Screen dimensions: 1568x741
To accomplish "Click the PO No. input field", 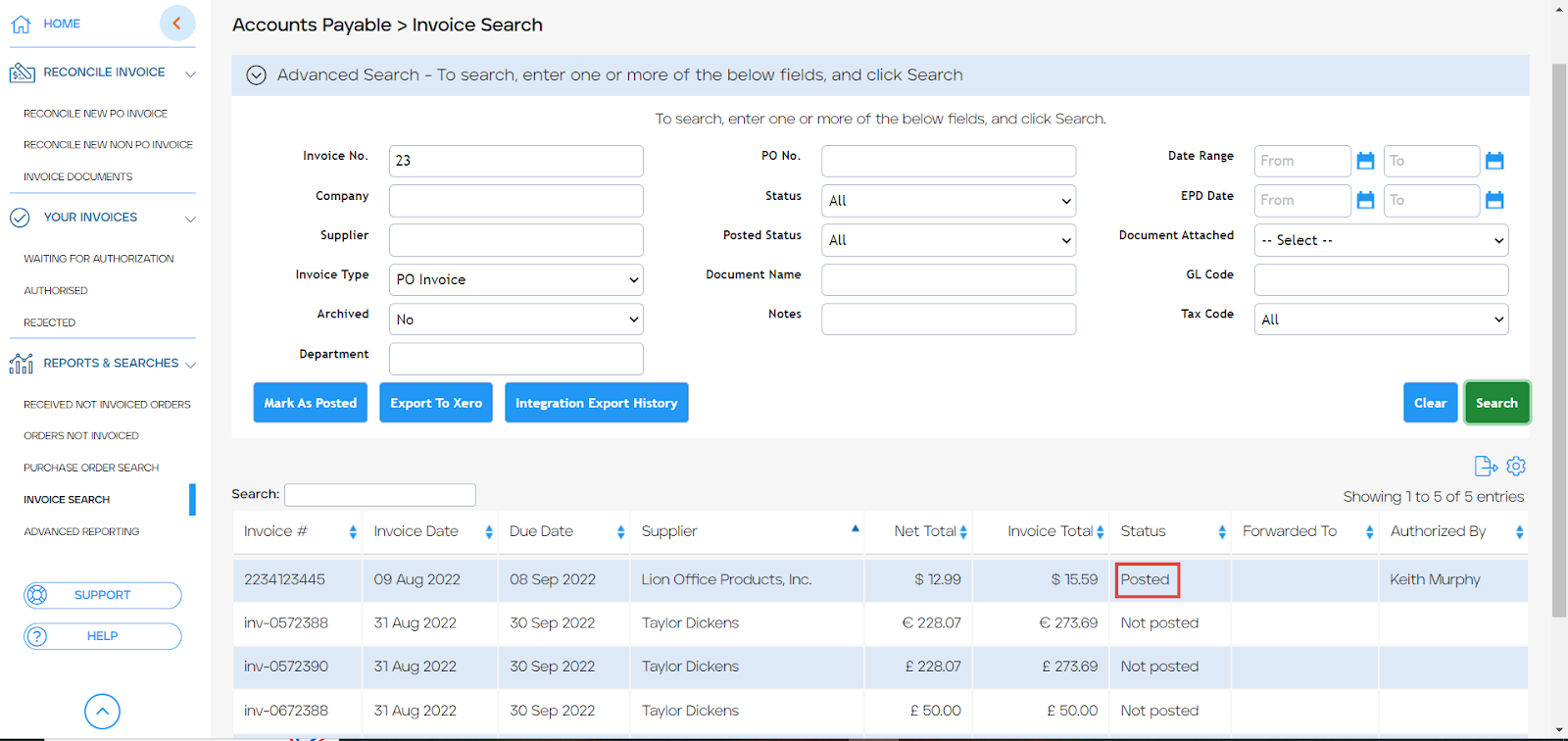I will pos(949,161).
